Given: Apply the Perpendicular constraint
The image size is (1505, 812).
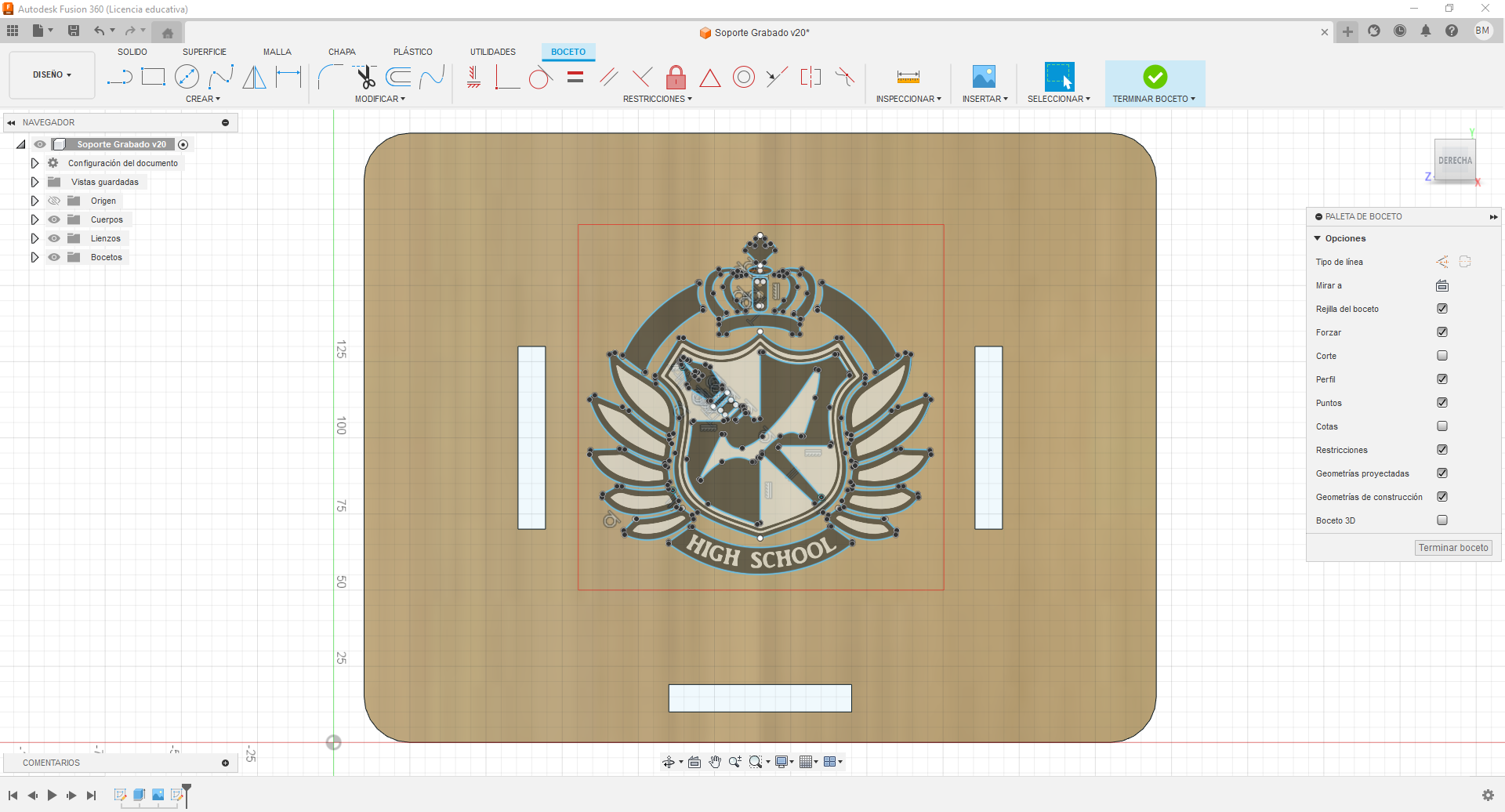Looking at the screenshot, I should [642, 77].
